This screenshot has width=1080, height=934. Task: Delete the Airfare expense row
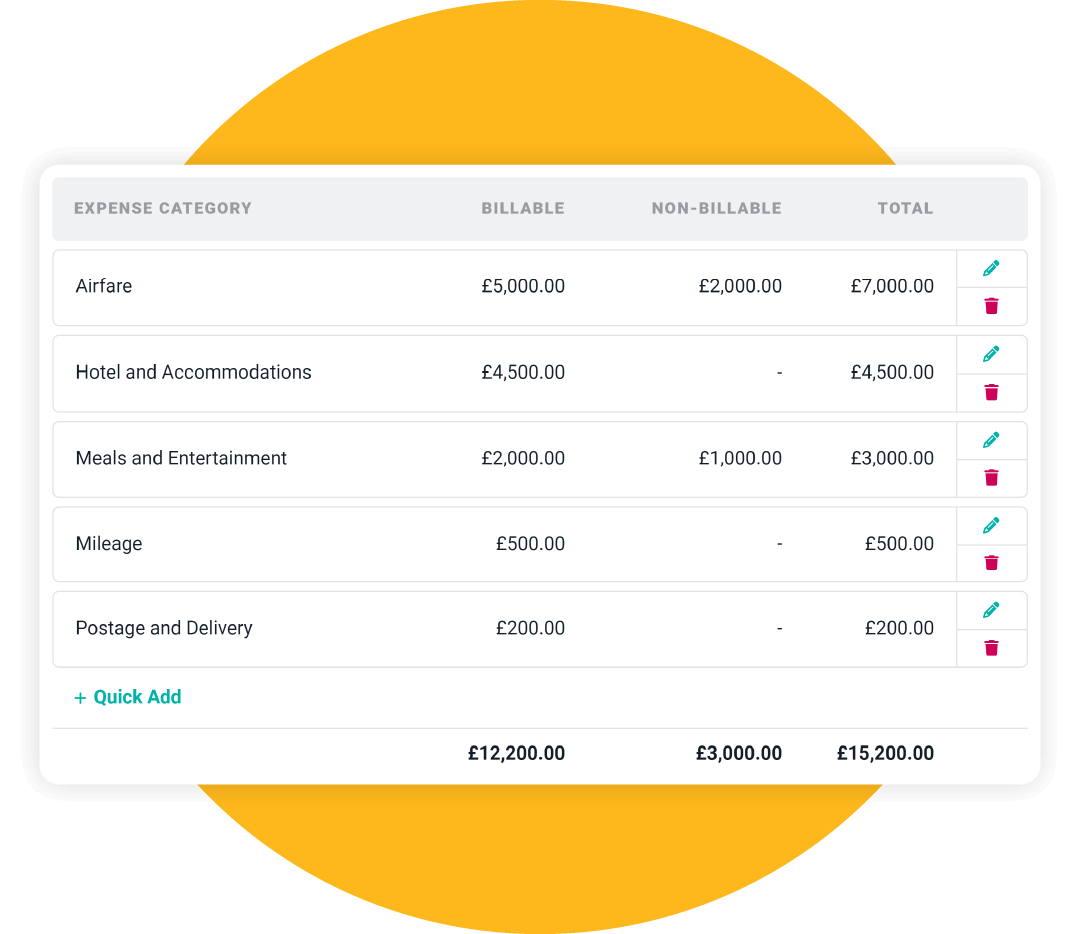tap(991, 305)
